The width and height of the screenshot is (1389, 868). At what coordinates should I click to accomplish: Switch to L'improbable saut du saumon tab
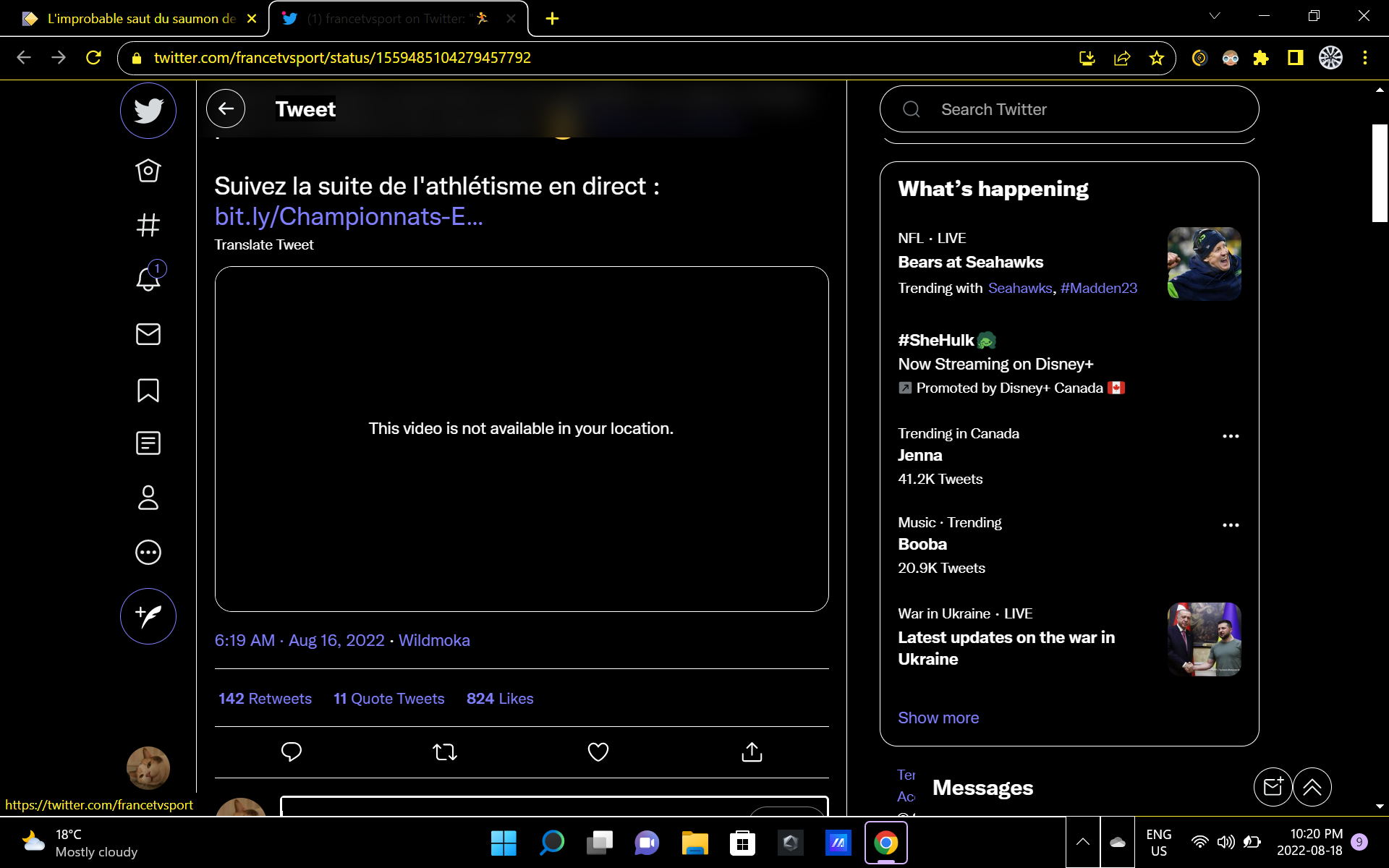click(141, 19)
